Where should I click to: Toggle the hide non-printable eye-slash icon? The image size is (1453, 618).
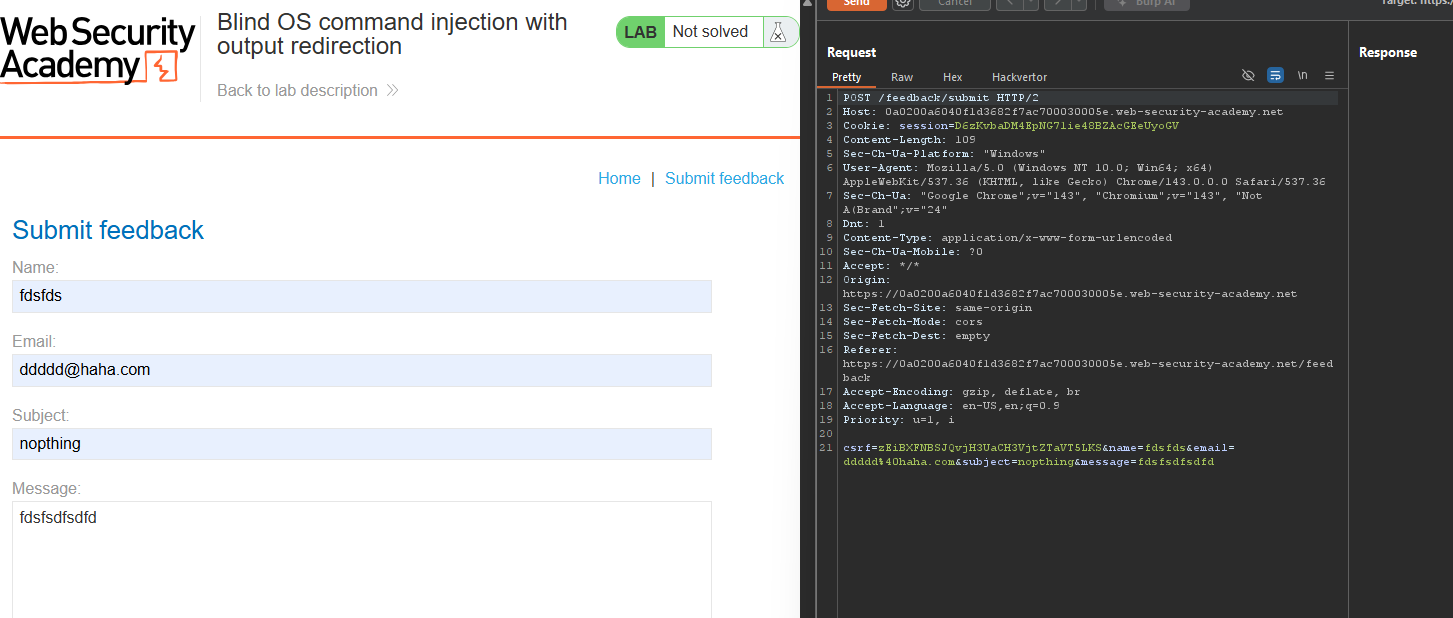pos(1248,76)
